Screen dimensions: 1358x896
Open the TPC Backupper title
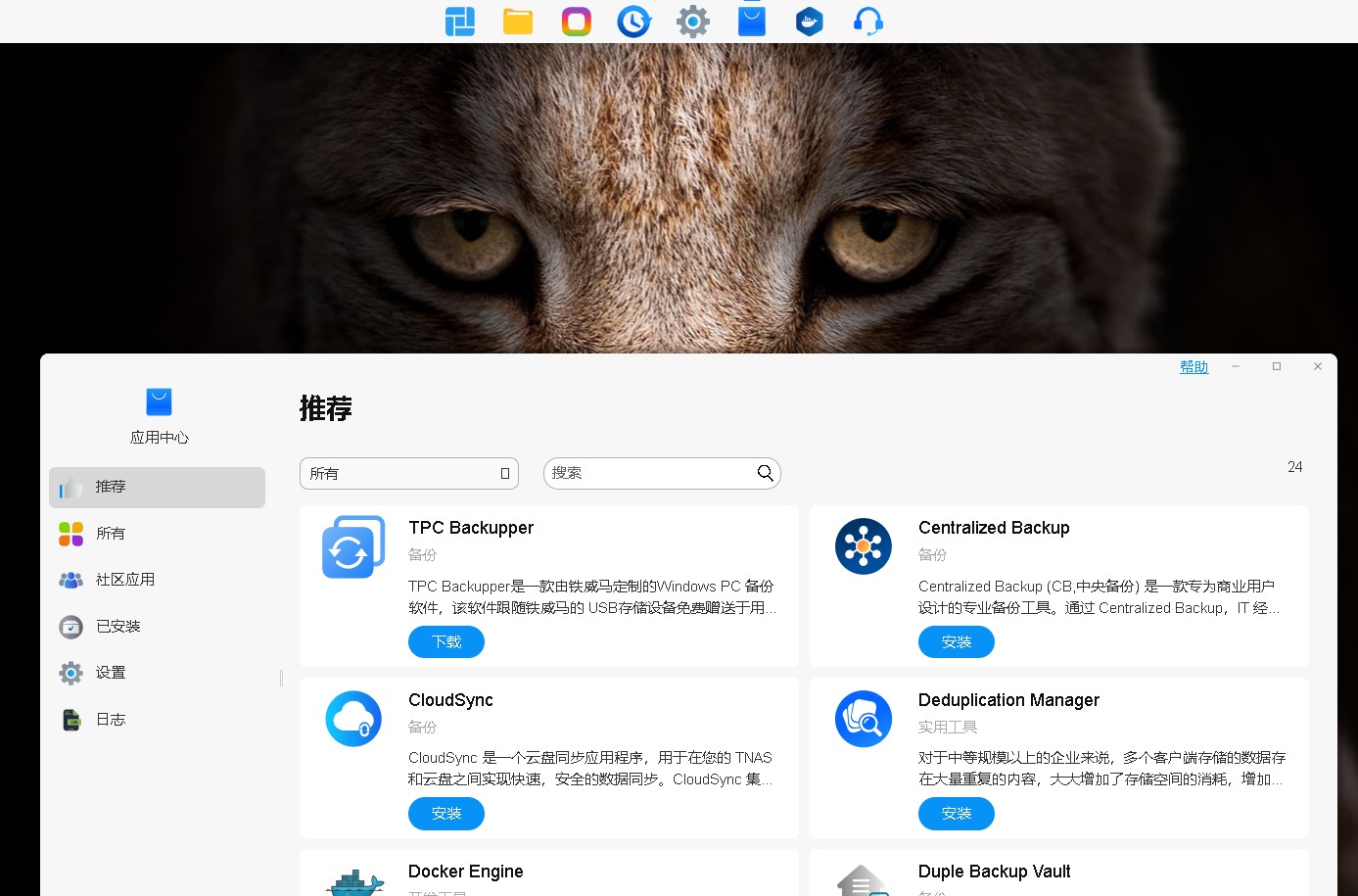[471, 528]
